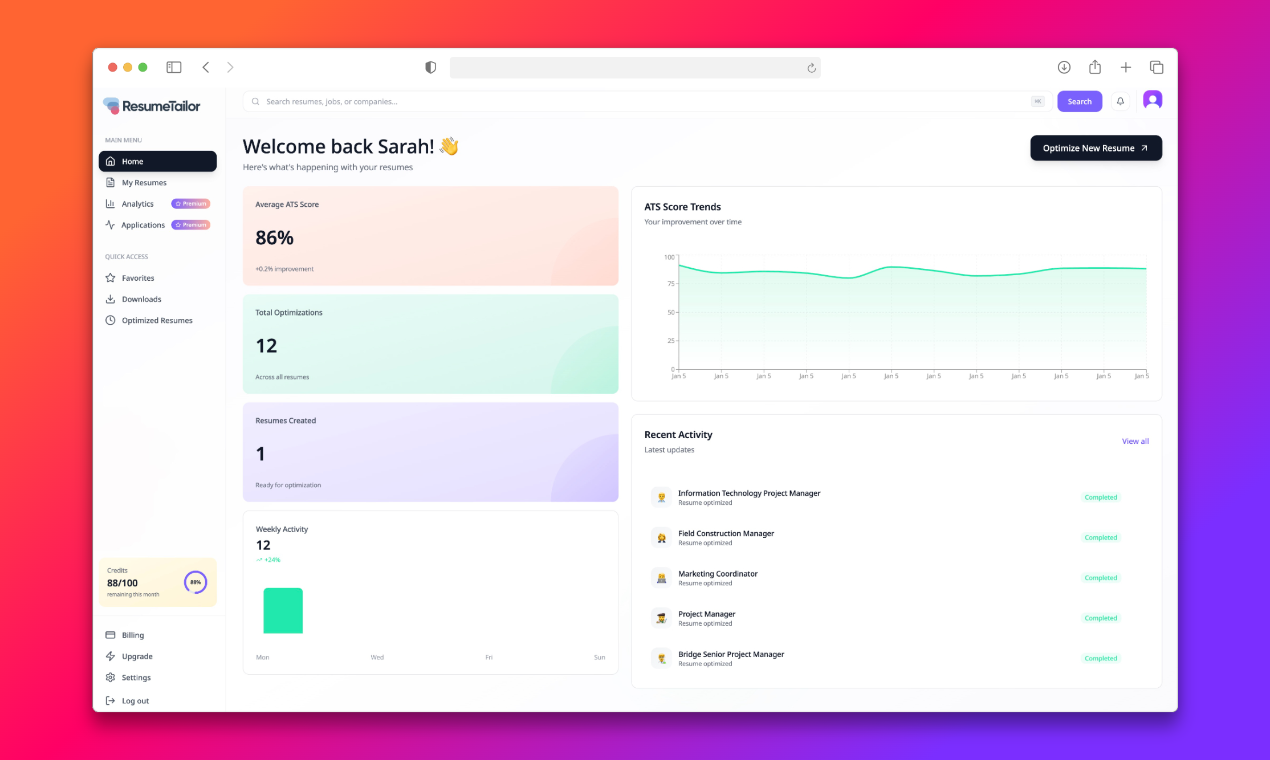Viewport: 1270px width, 760px height.
Task: Open the Home sidebar item
Action: [157, 161]
